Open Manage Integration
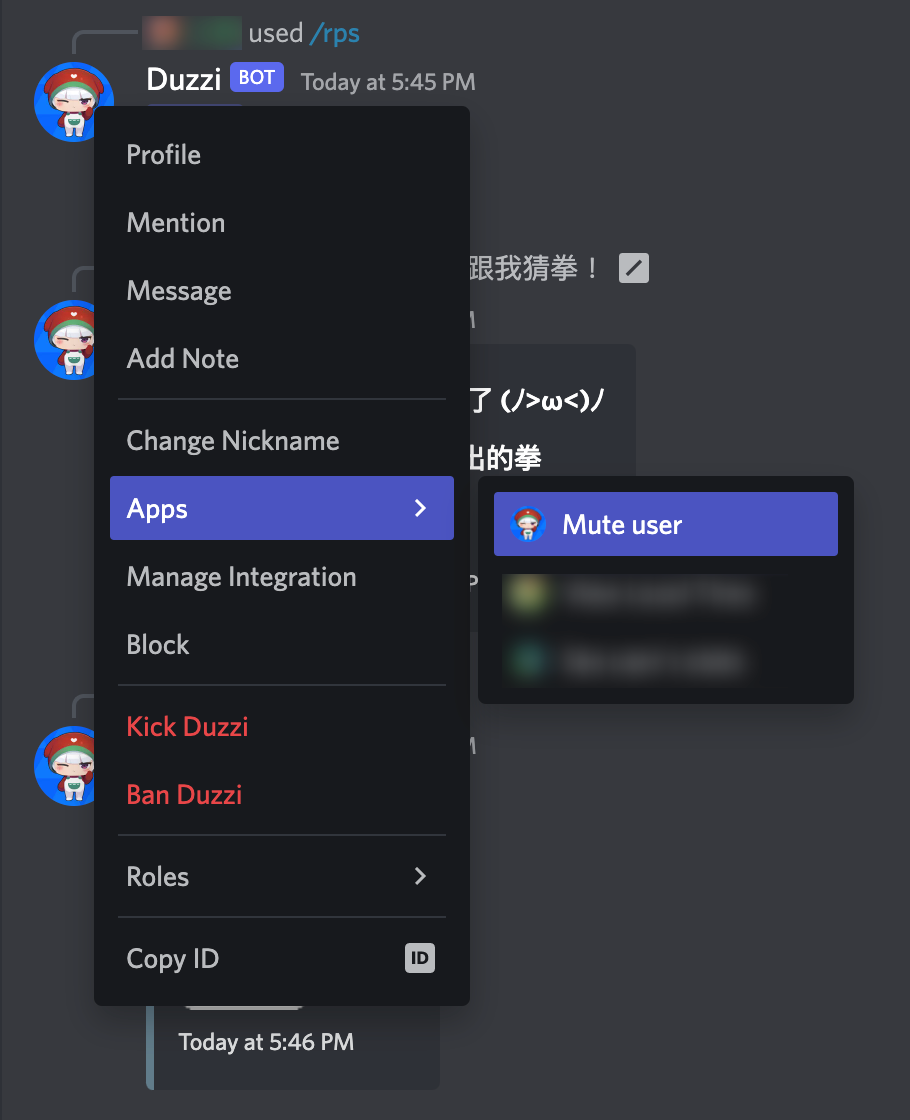The height and width of the screenshot is (1120, 910). [282, 576]
